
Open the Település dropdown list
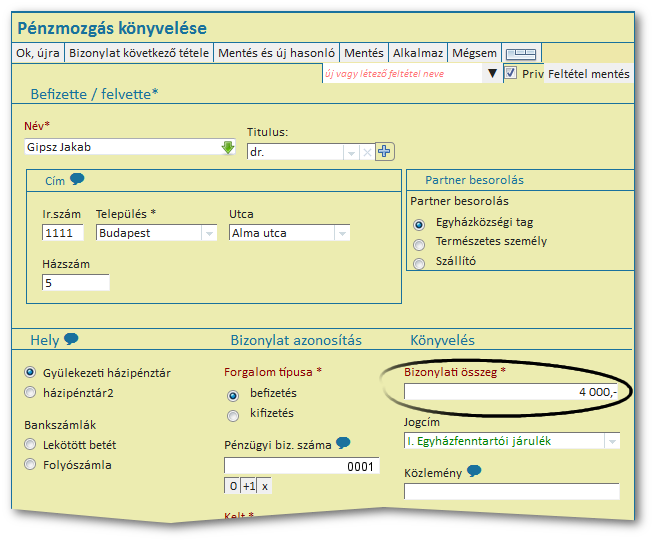tap(209, 233)
